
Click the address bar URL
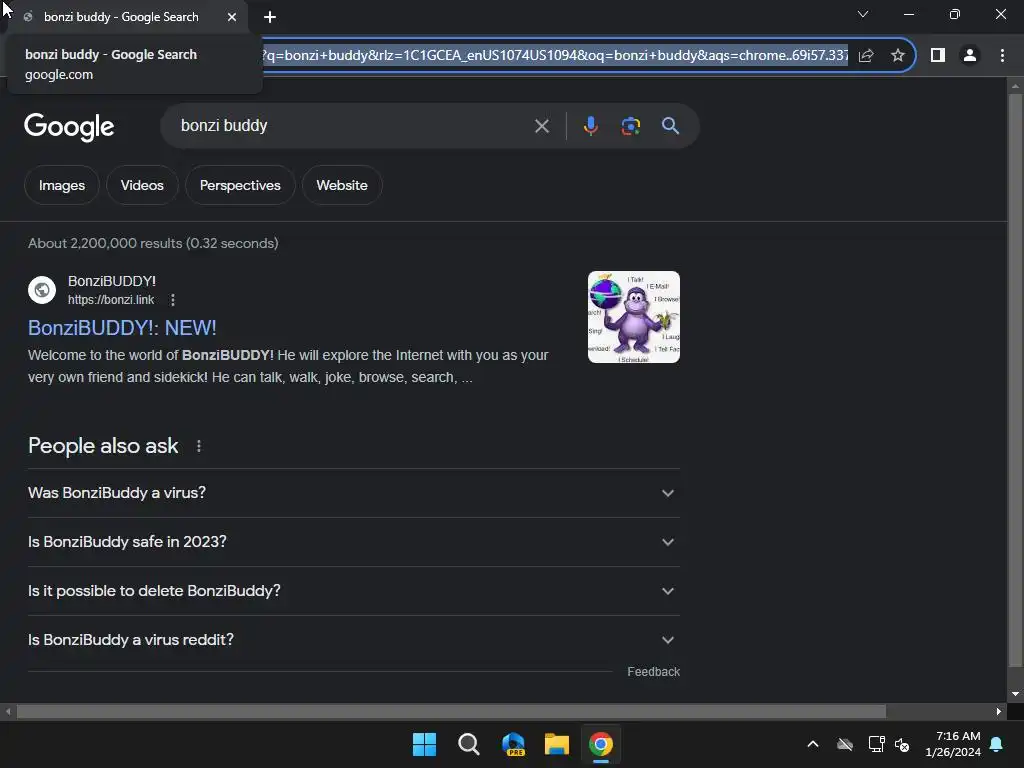click(554, 56)
